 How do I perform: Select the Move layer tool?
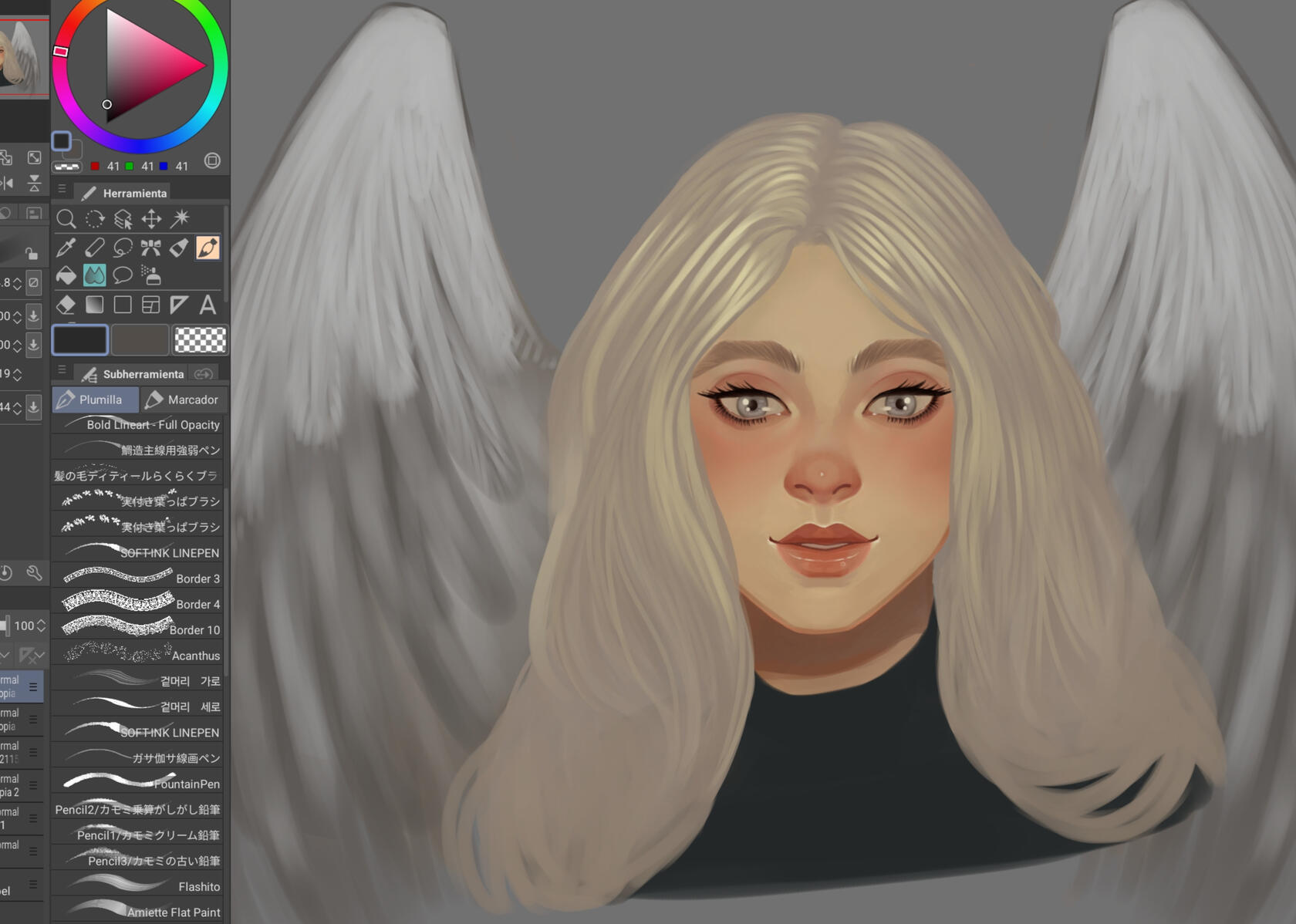151,219
